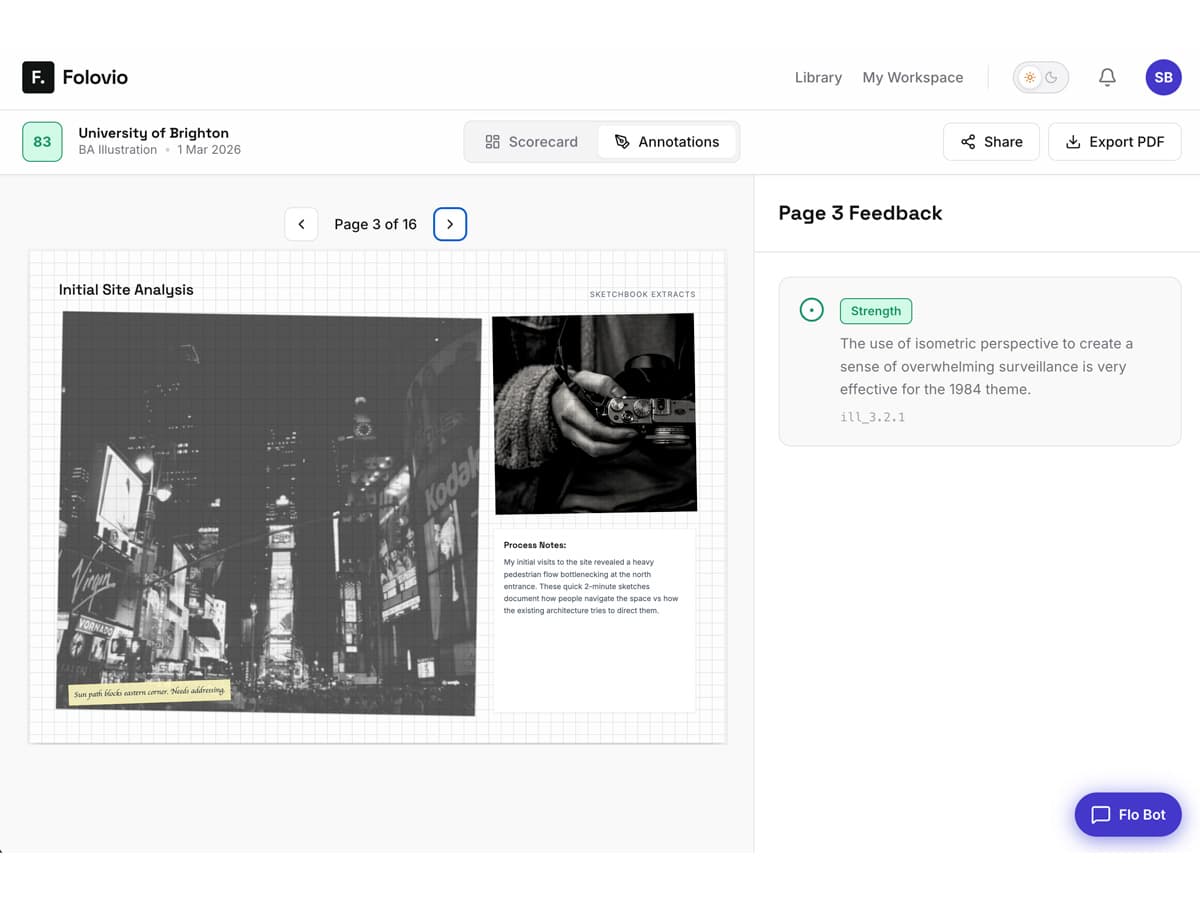The width and height of the screenshot is (1200, 900).
Task: Export the portfolio as PDF
Action: [1115, 141]
